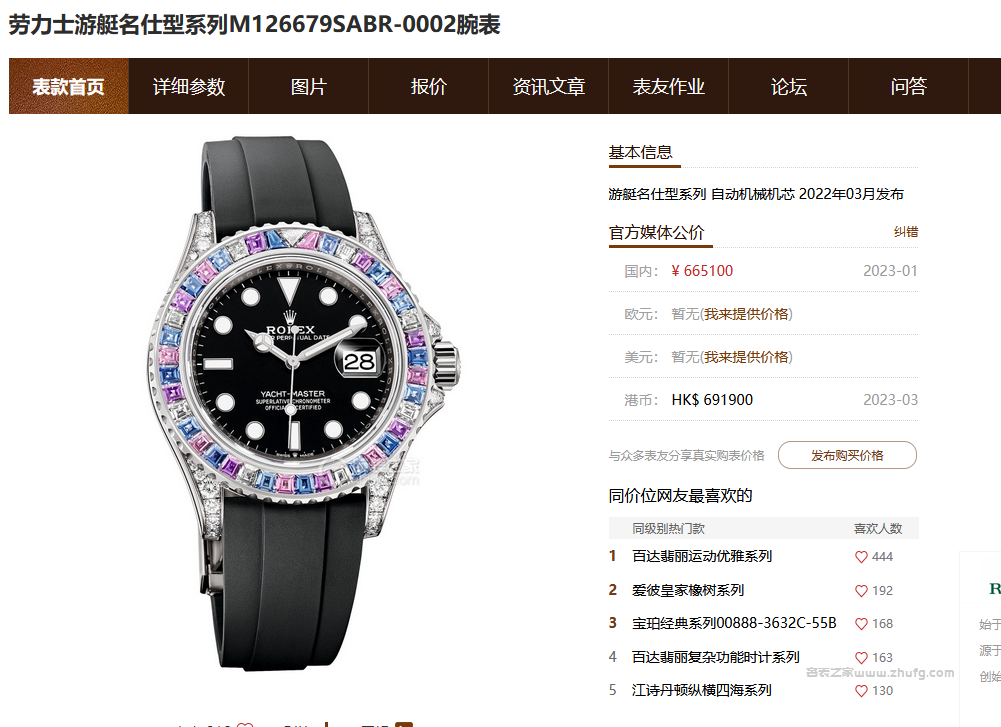
Task: Click 我来提供价格 link for 美元
Action: pyautogui.click(x=746, y=357)
